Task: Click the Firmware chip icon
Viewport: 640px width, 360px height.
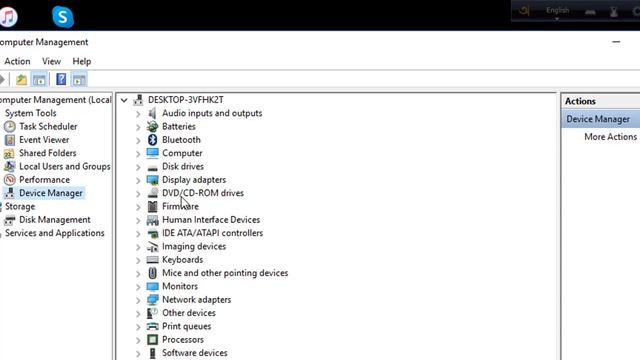Action: 152,207
